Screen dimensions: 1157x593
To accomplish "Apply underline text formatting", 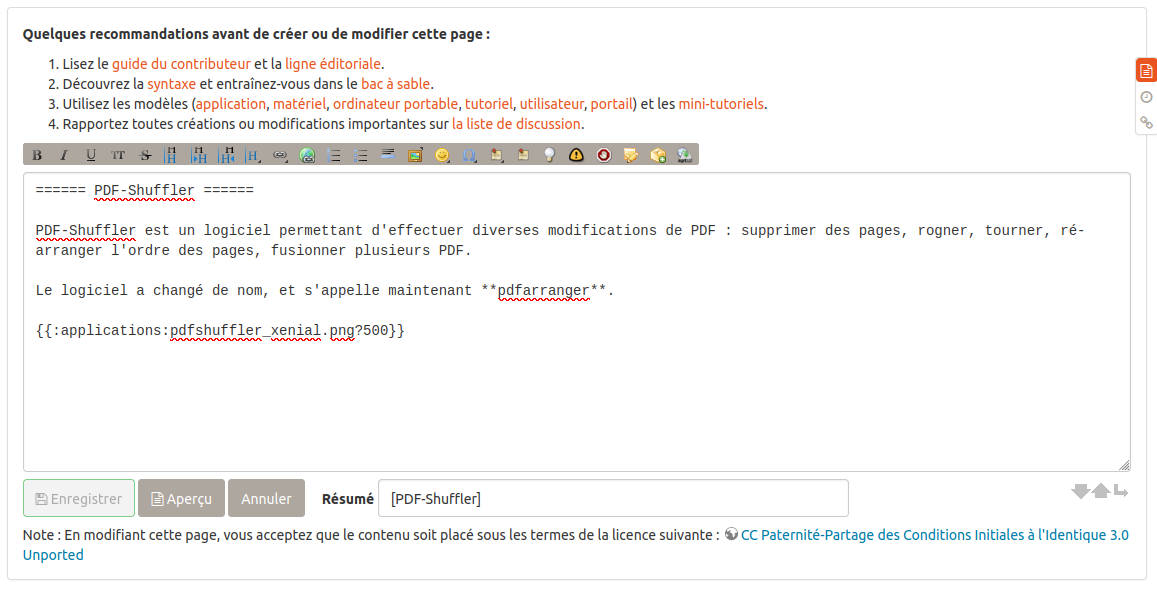I will pos(91,155).
